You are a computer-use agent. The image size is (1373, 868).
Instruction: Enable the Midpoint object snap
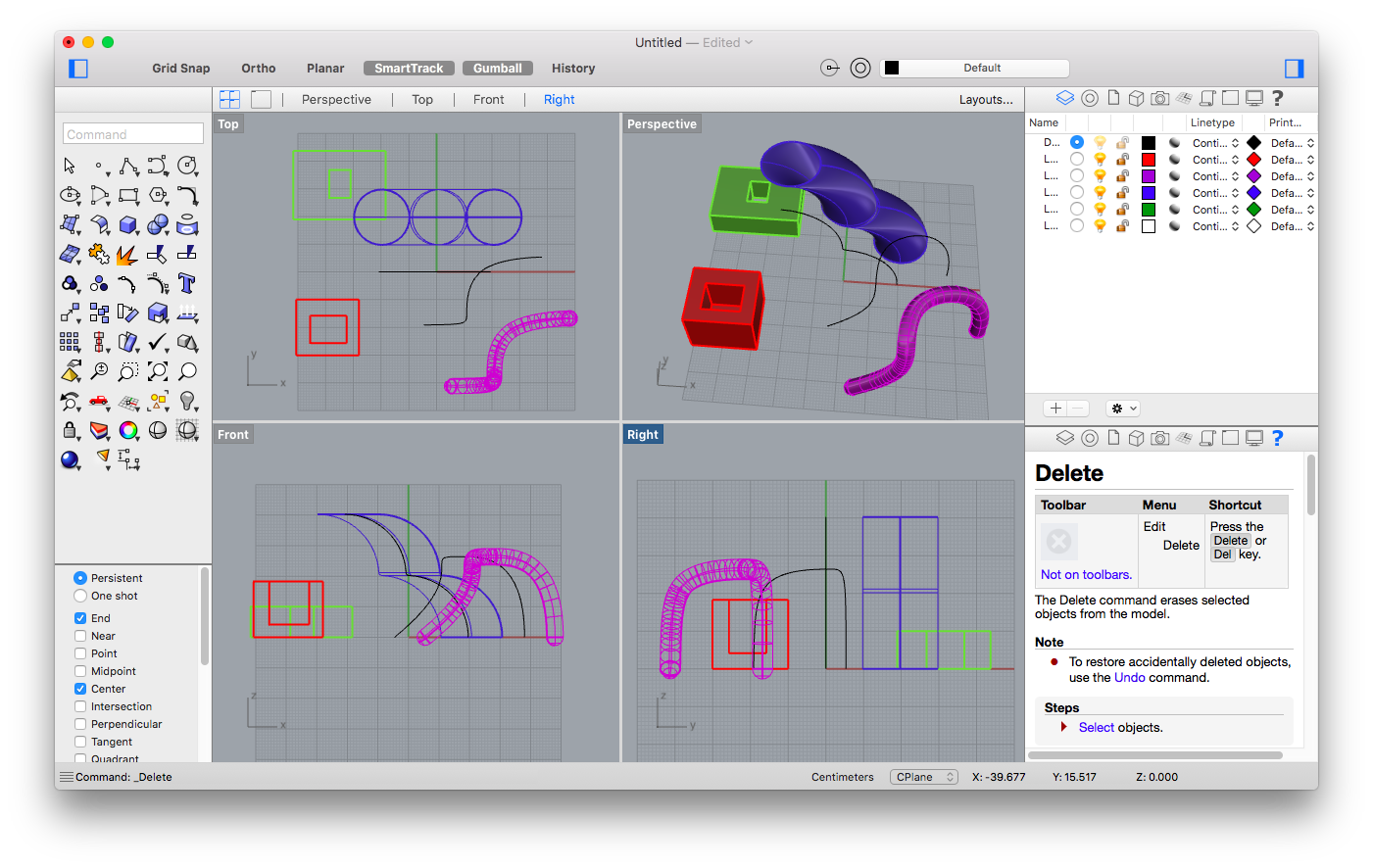pyautogui.click(x=80, y=671)
